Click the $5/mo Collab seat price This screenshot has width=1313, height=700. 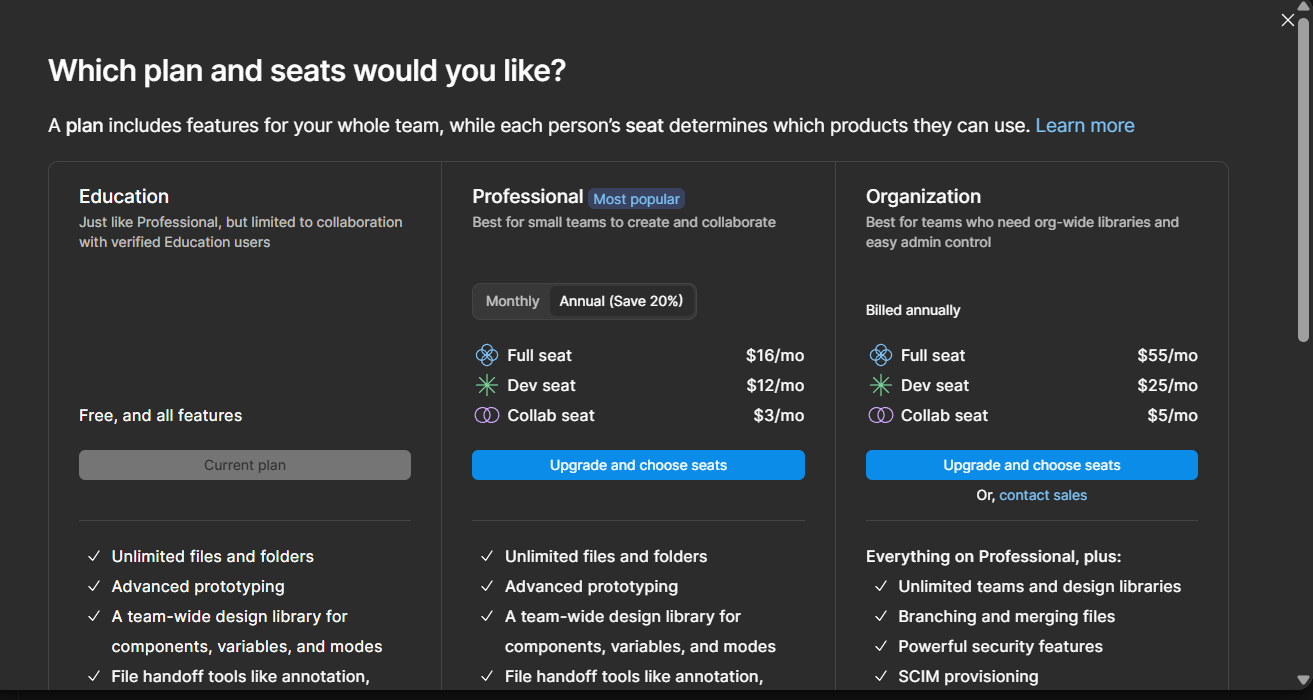click(x=1172, y=415)
